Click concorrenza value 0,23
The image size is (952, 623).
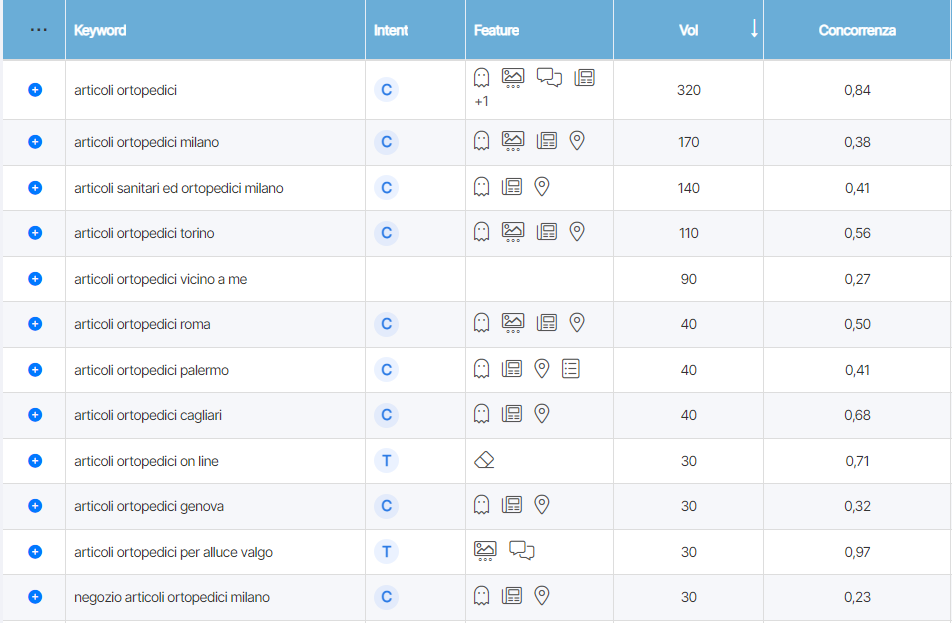coord(857,597)
